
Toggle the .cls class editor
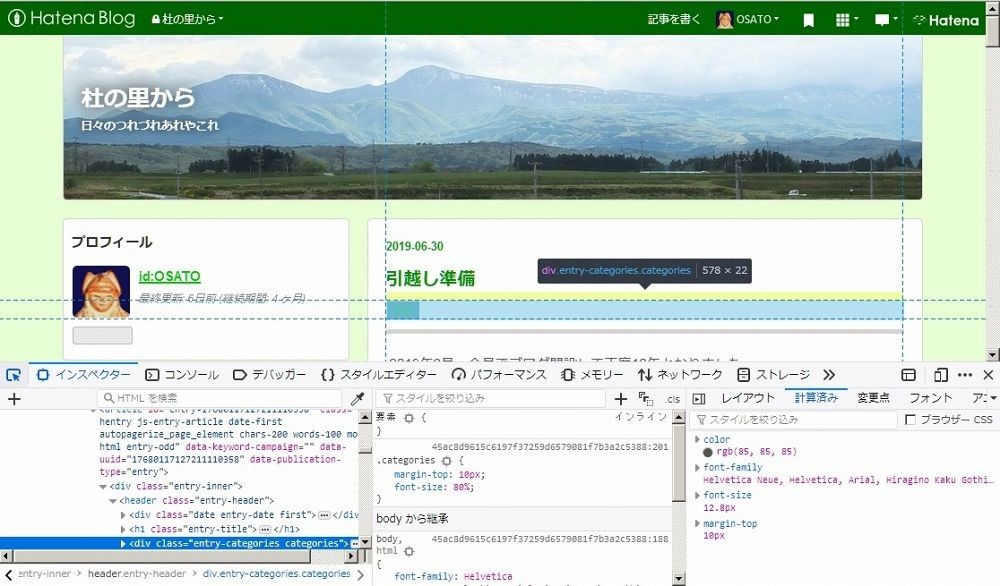(x=673, y=398)
